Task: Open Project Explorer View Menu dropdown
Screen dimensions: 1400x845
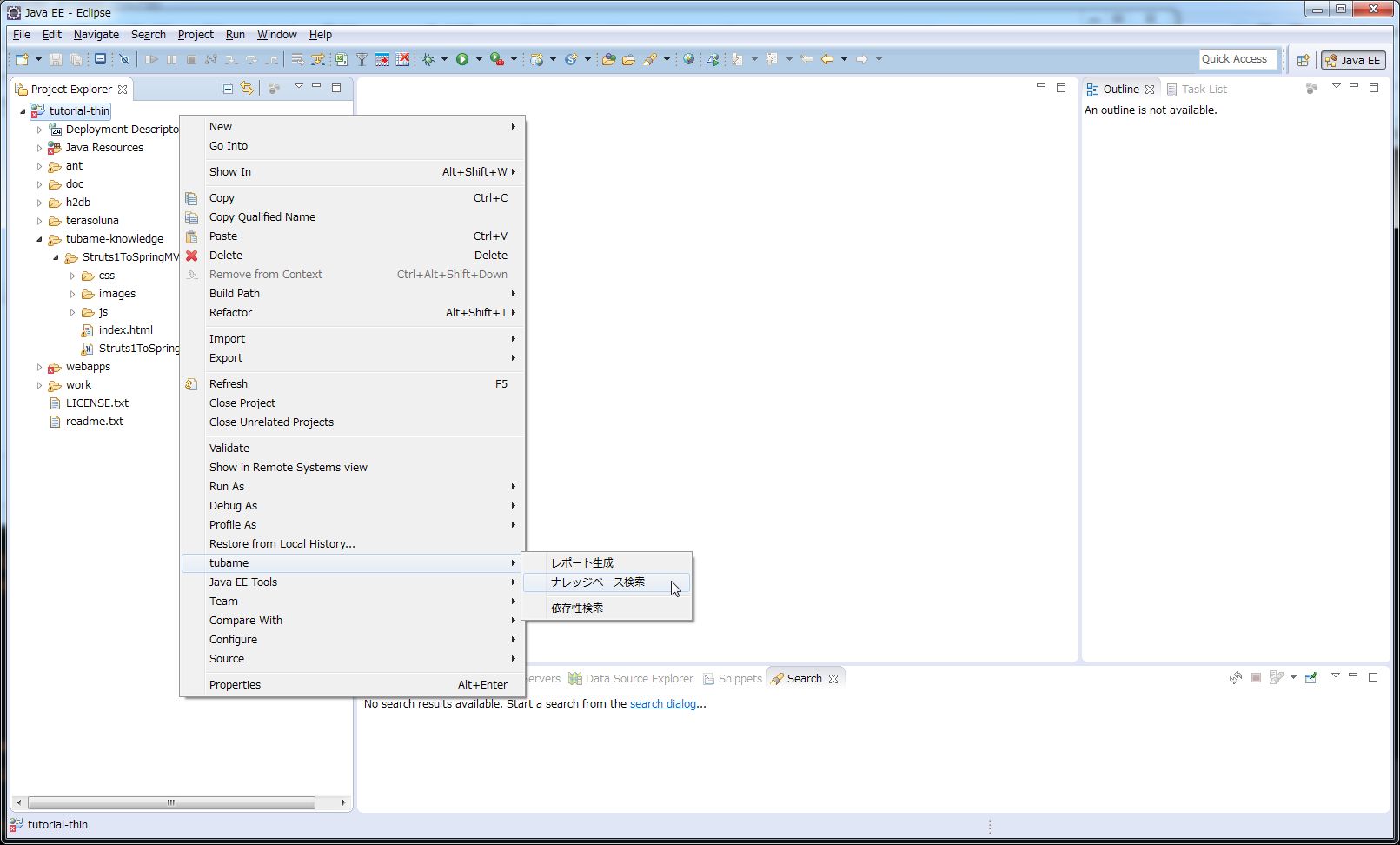Action: click(x=298, y=87)
